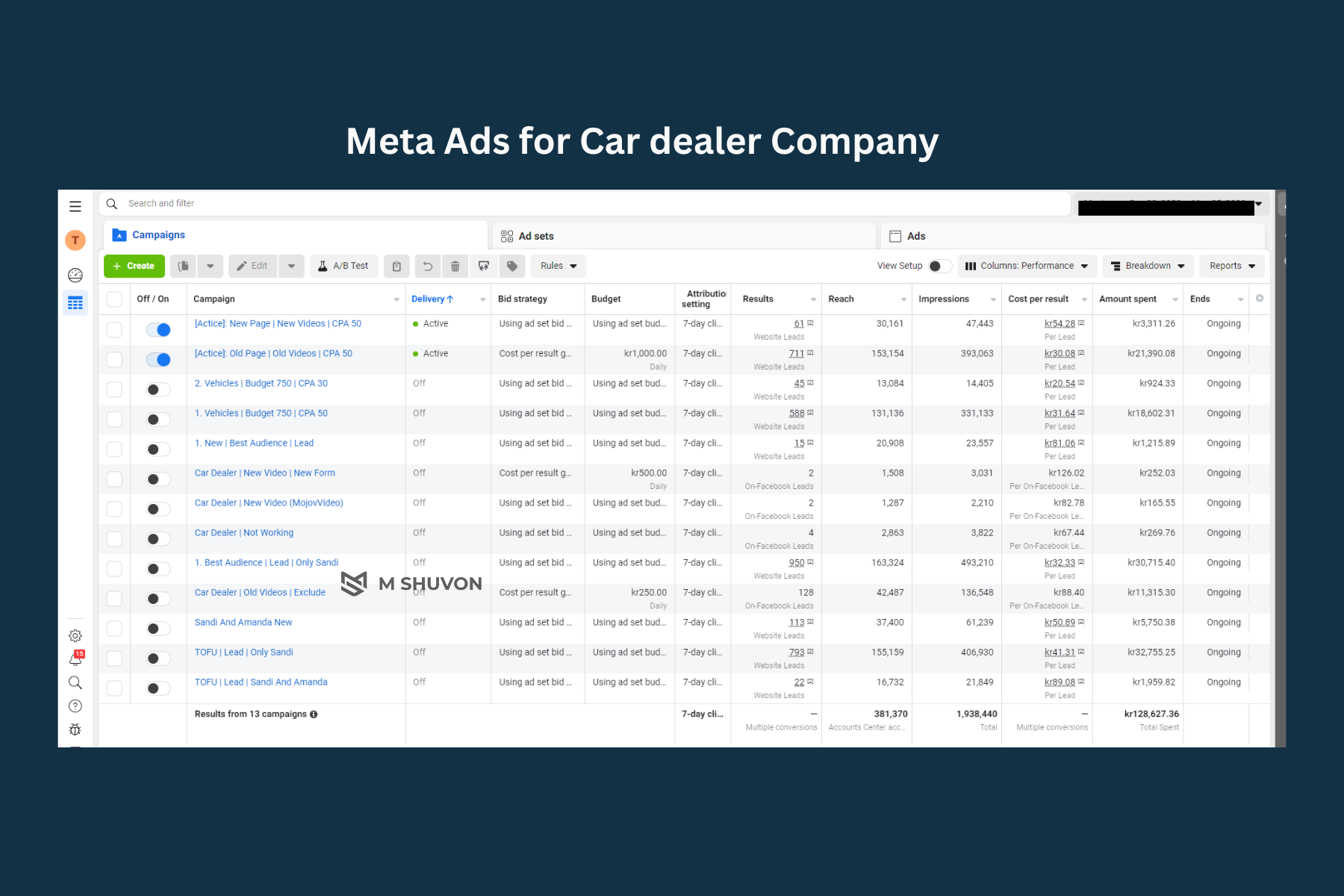Open the date range dropdown arrow
Viewport: 1344px width, 896px height.
coord(1258,204)
